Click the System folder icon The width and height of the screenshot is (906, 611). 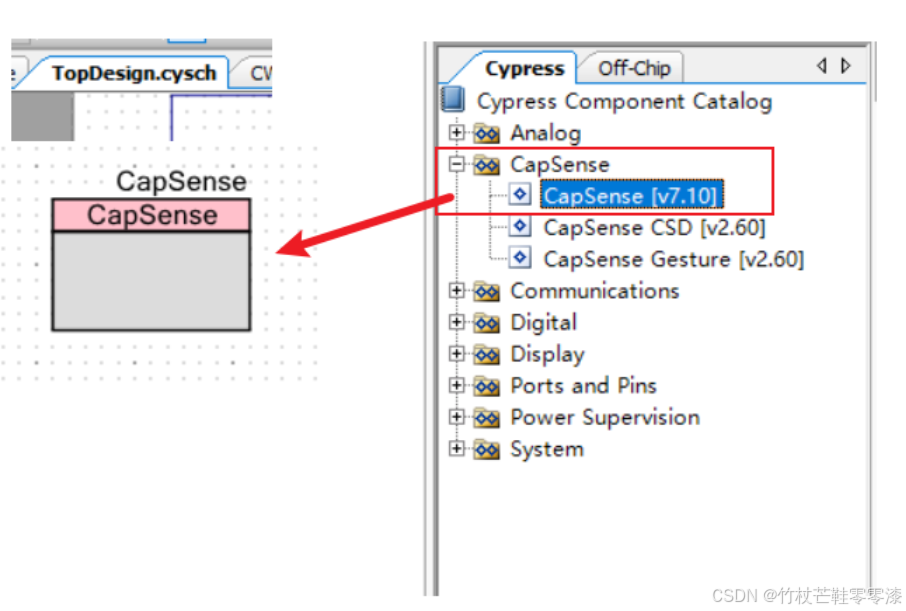tap(487, 450)
